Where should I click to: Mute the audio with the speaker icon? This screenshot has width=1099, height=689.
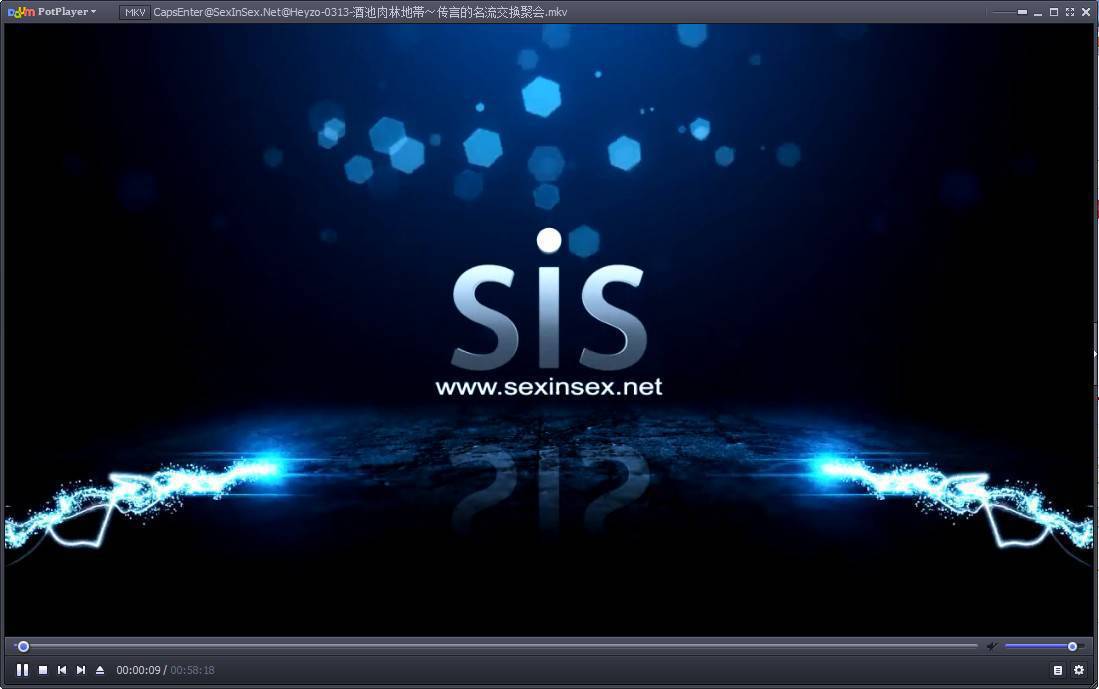pos(991,646)
